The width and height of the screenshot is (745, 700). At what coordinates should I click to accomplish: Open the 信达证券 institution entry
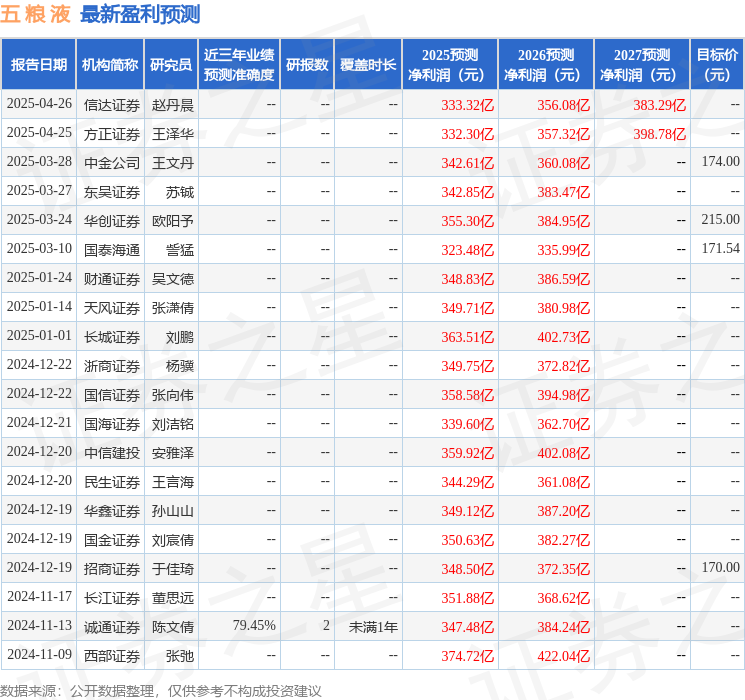tap(111, 104)
